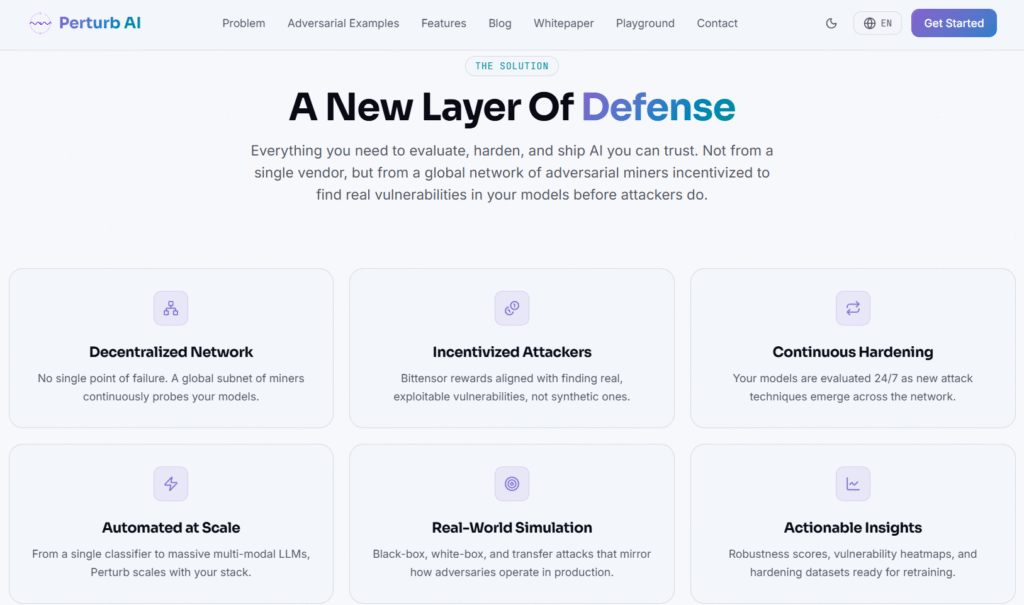
Task: Click the Decentralized Network node icon
Action: (170, 308)
